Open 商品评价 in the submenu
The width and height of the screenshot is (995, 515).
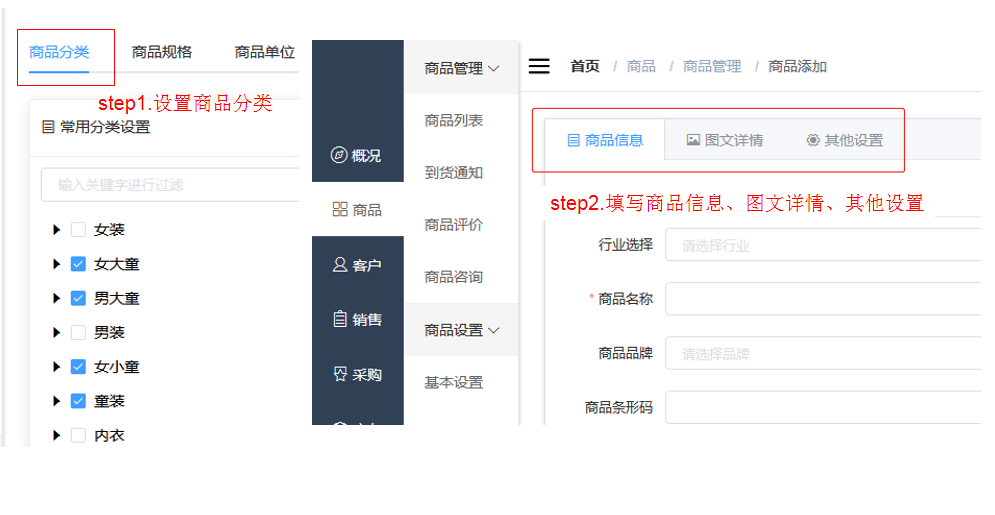[x=454, y=225]
